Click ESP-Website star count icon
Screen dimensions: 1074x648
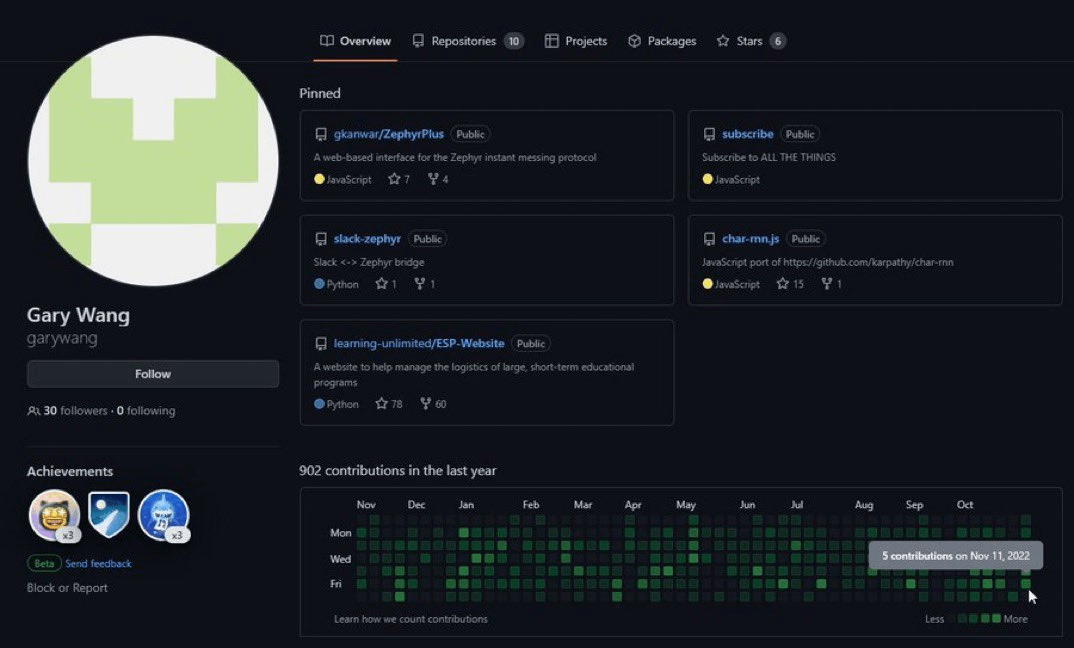pos(382,403)
